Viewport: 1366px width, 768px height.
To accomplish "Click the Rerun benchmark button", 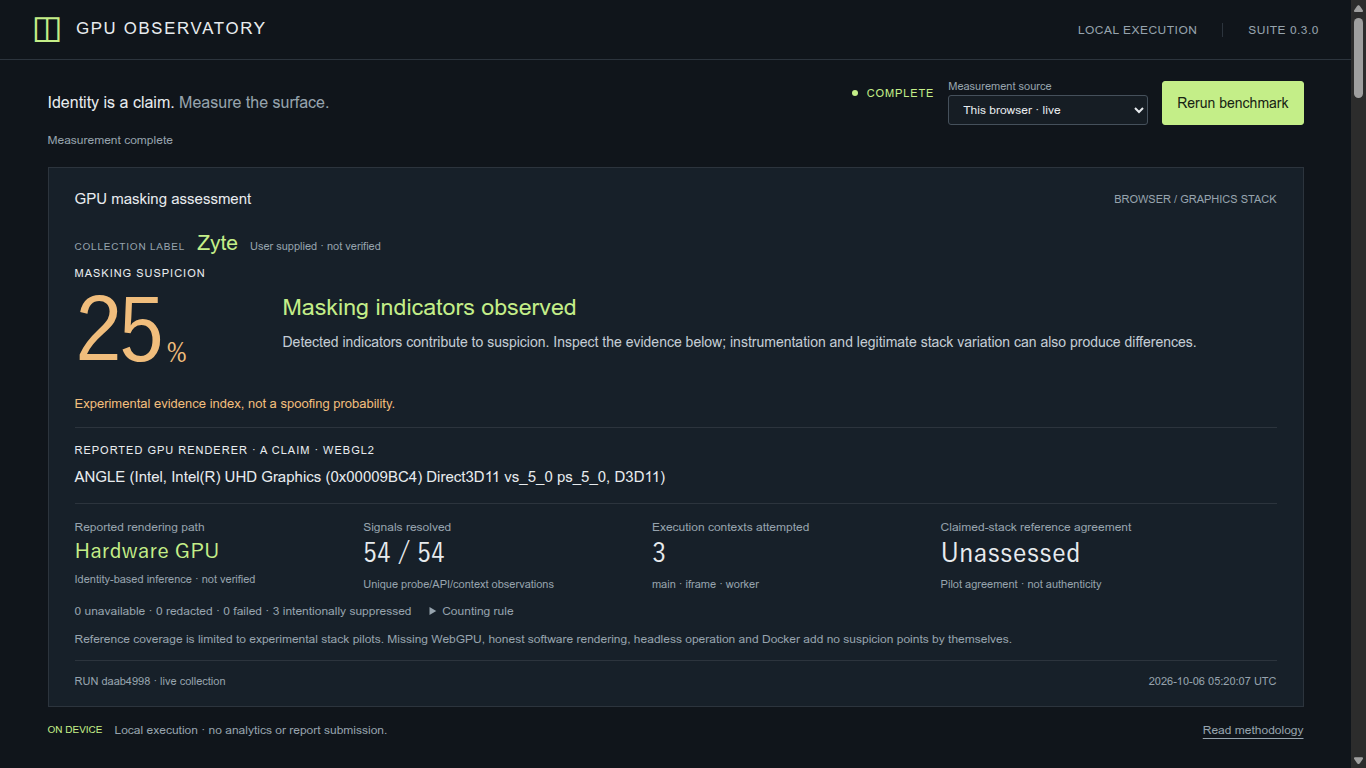I will pos(1232,103).
